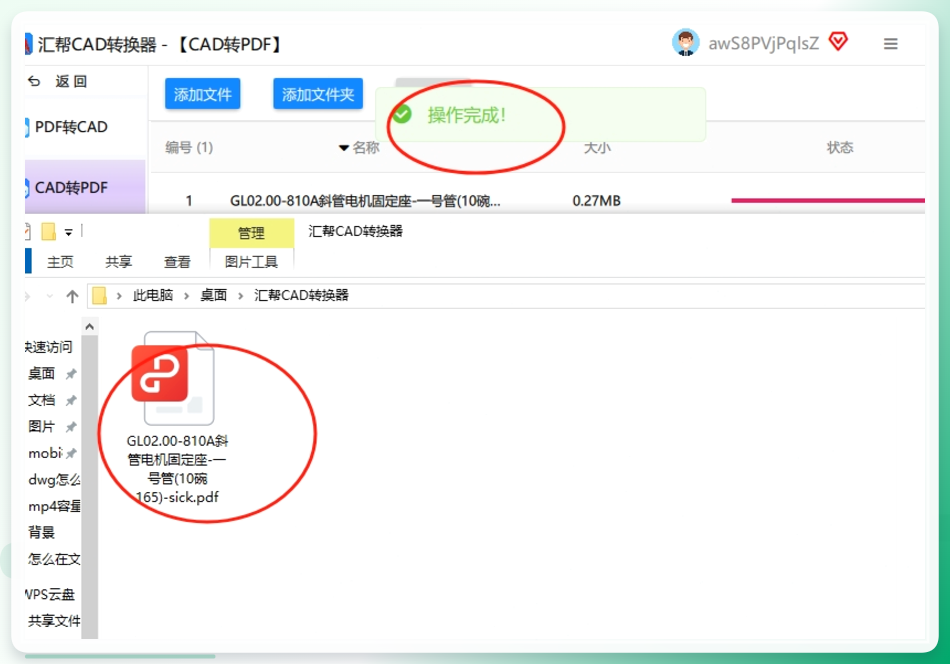Expand the chevron after 桌面 in the path

(x=241, y=296)
